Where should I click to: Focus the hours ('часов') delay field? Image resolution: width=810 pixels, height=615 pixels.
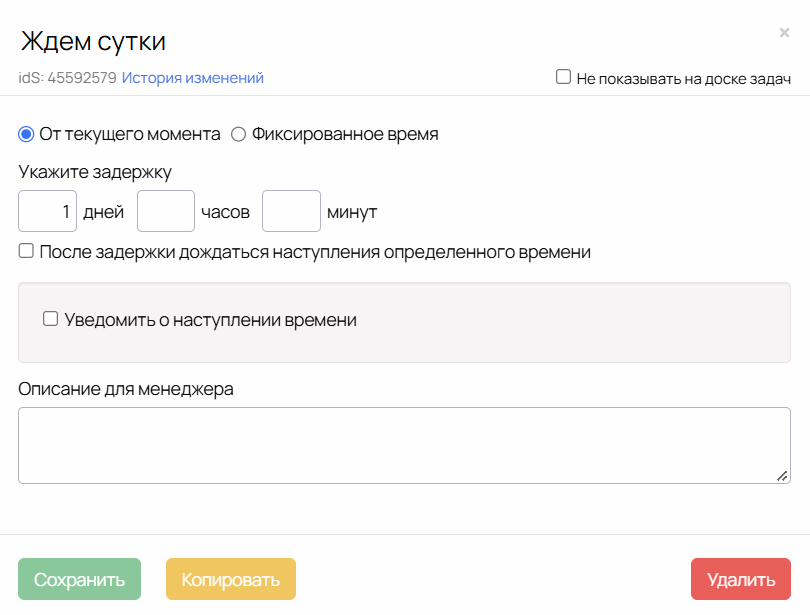[x=166, y=211]
